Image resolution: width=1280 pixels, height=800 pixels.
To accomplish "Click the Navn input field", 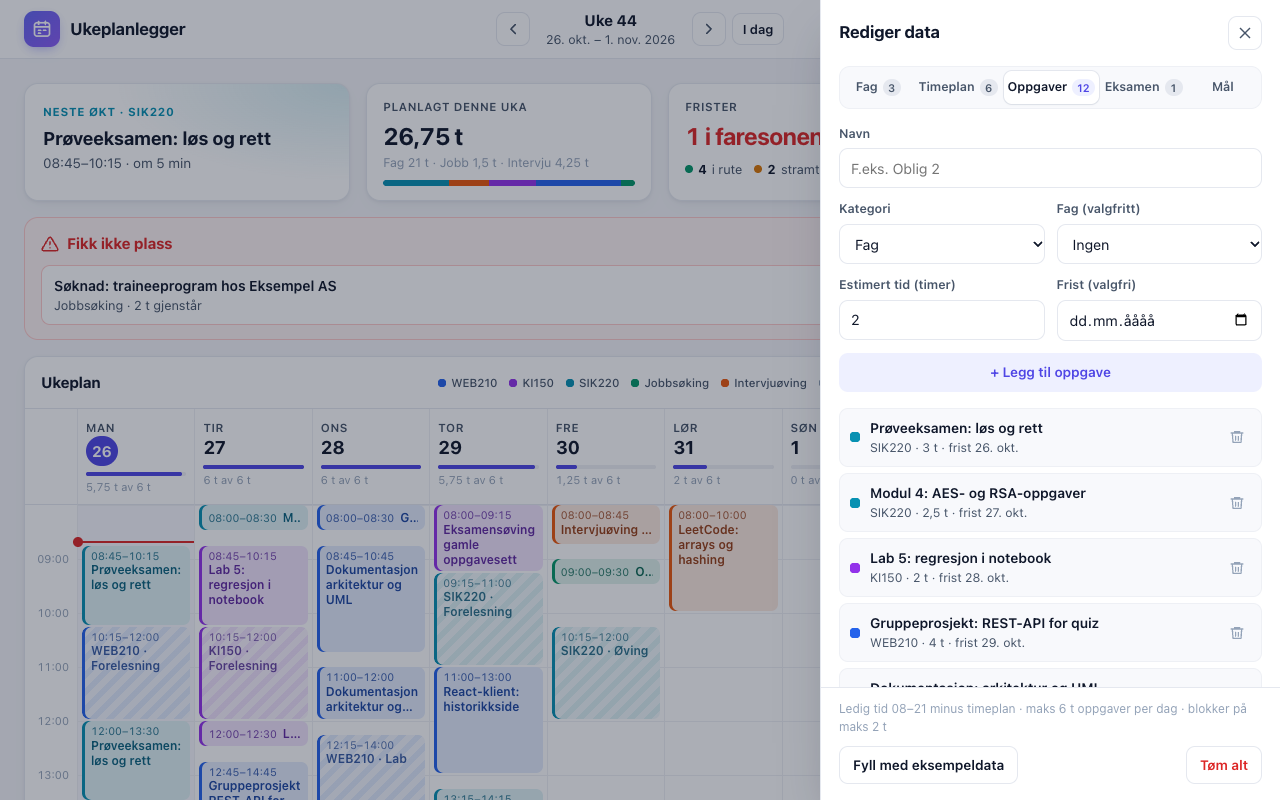I will pyautogui.click(x=1050, y=168).
